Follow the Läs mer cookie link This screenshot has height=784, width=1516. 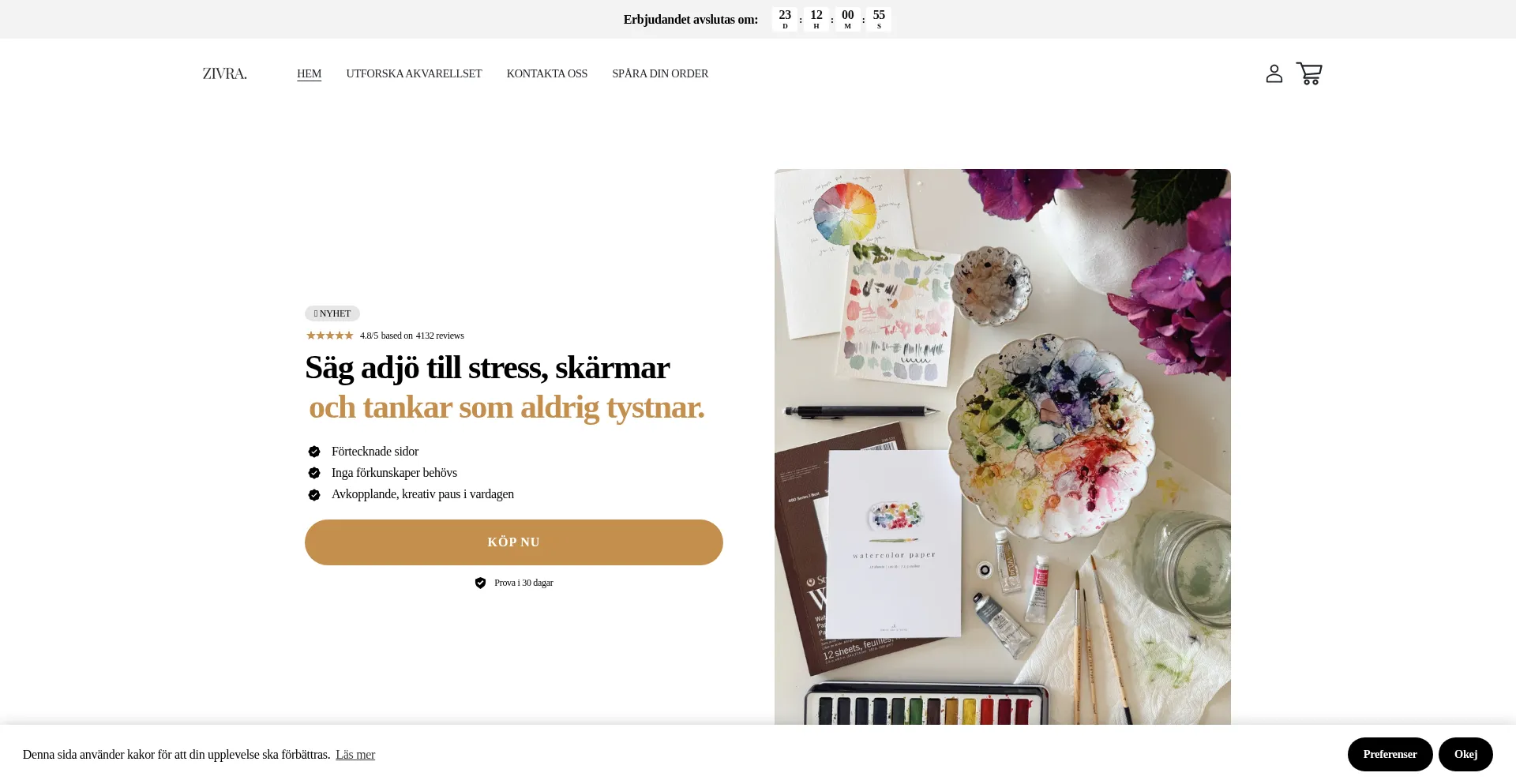pyautogui.click(x=355, y=755)
